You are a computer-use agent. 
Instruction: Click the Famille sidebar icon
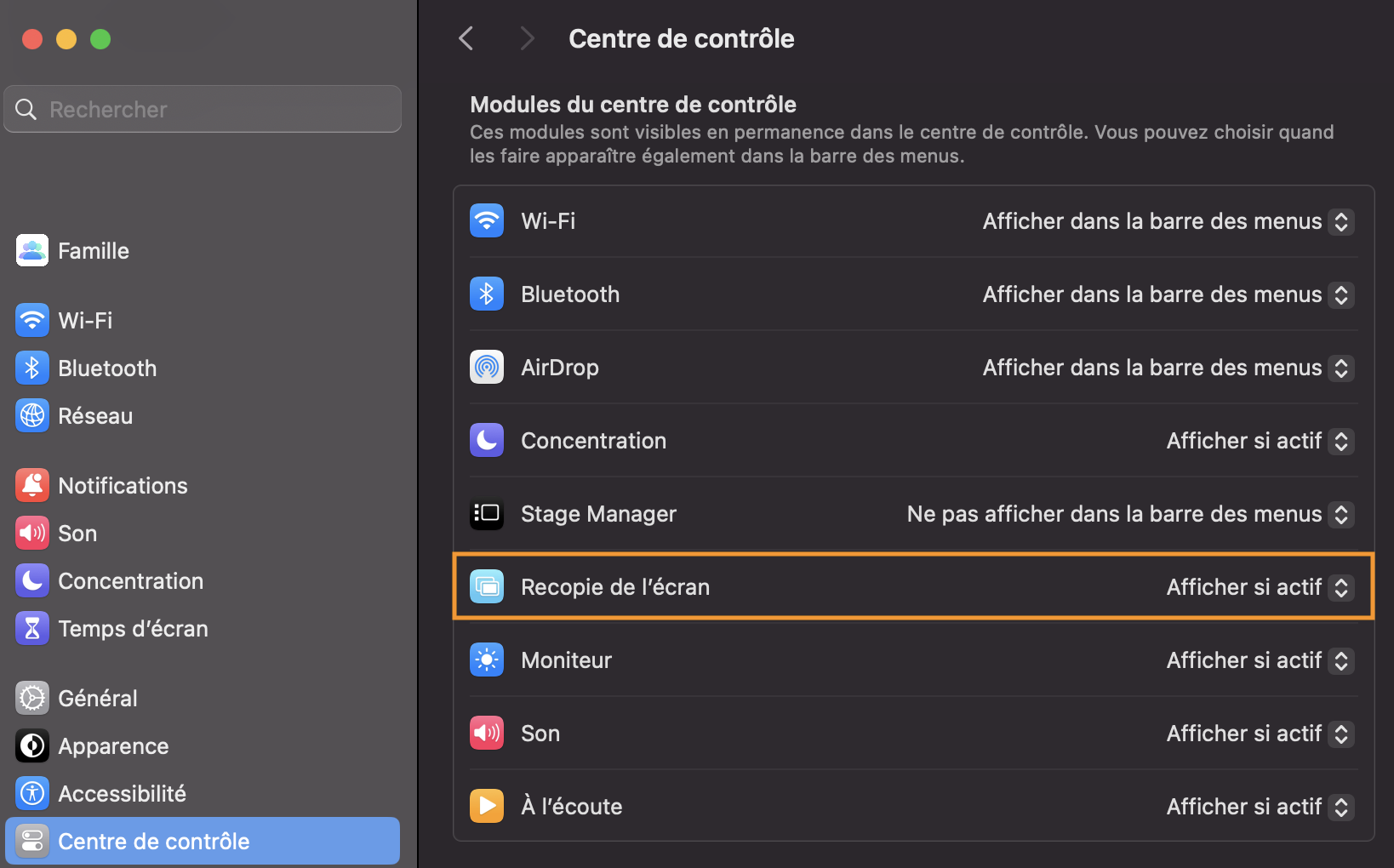32,251
